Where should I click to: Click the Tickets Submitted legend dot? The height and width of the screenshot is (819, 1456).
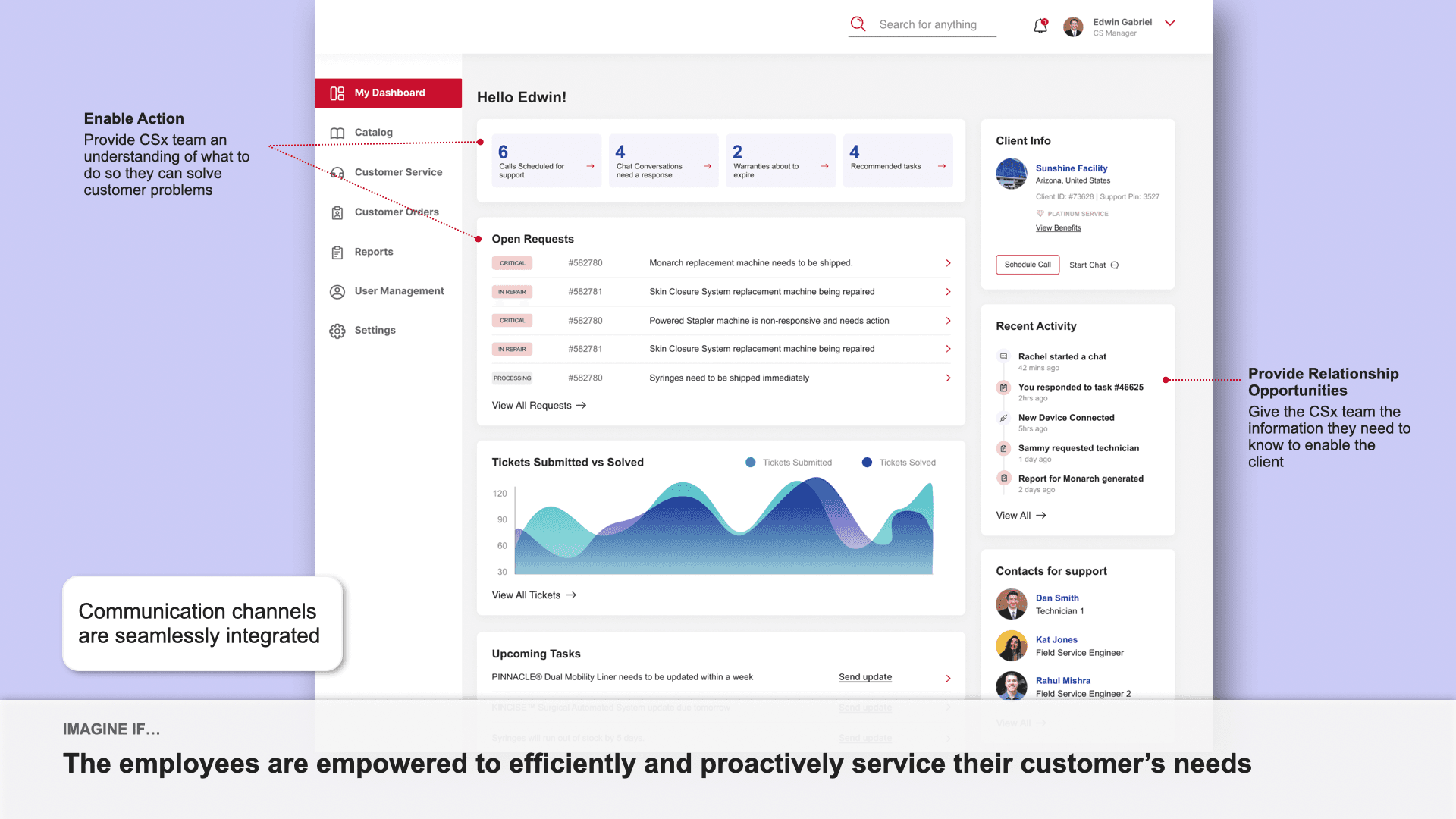coord(750,463)
